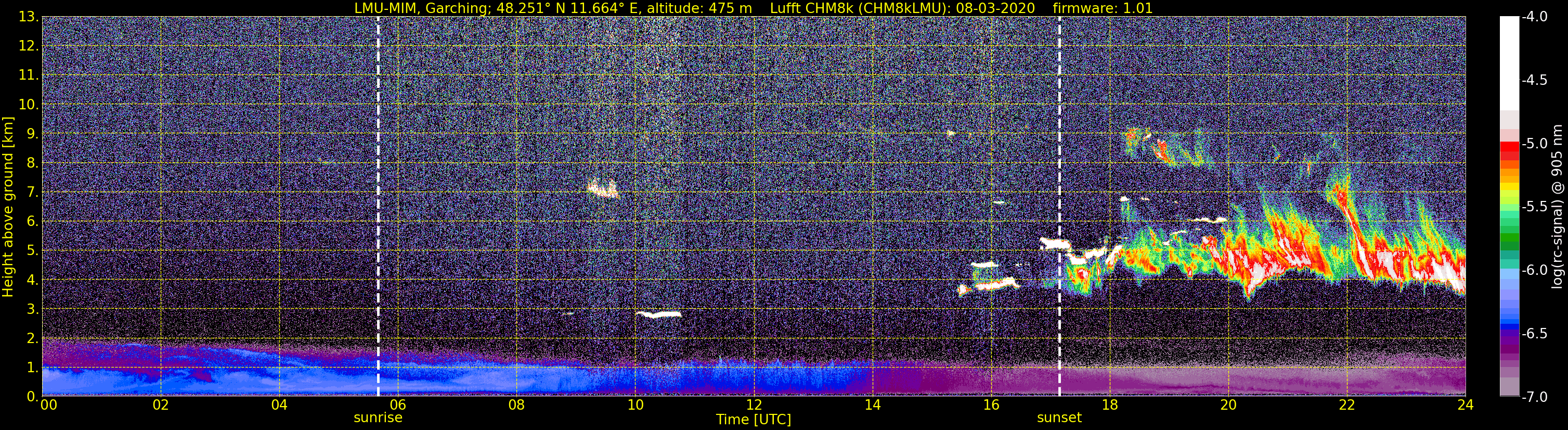Screen dimensions: 1568x430
Task: Click the 'Time [UTC]' axis label
Action: tap(754, 419)
